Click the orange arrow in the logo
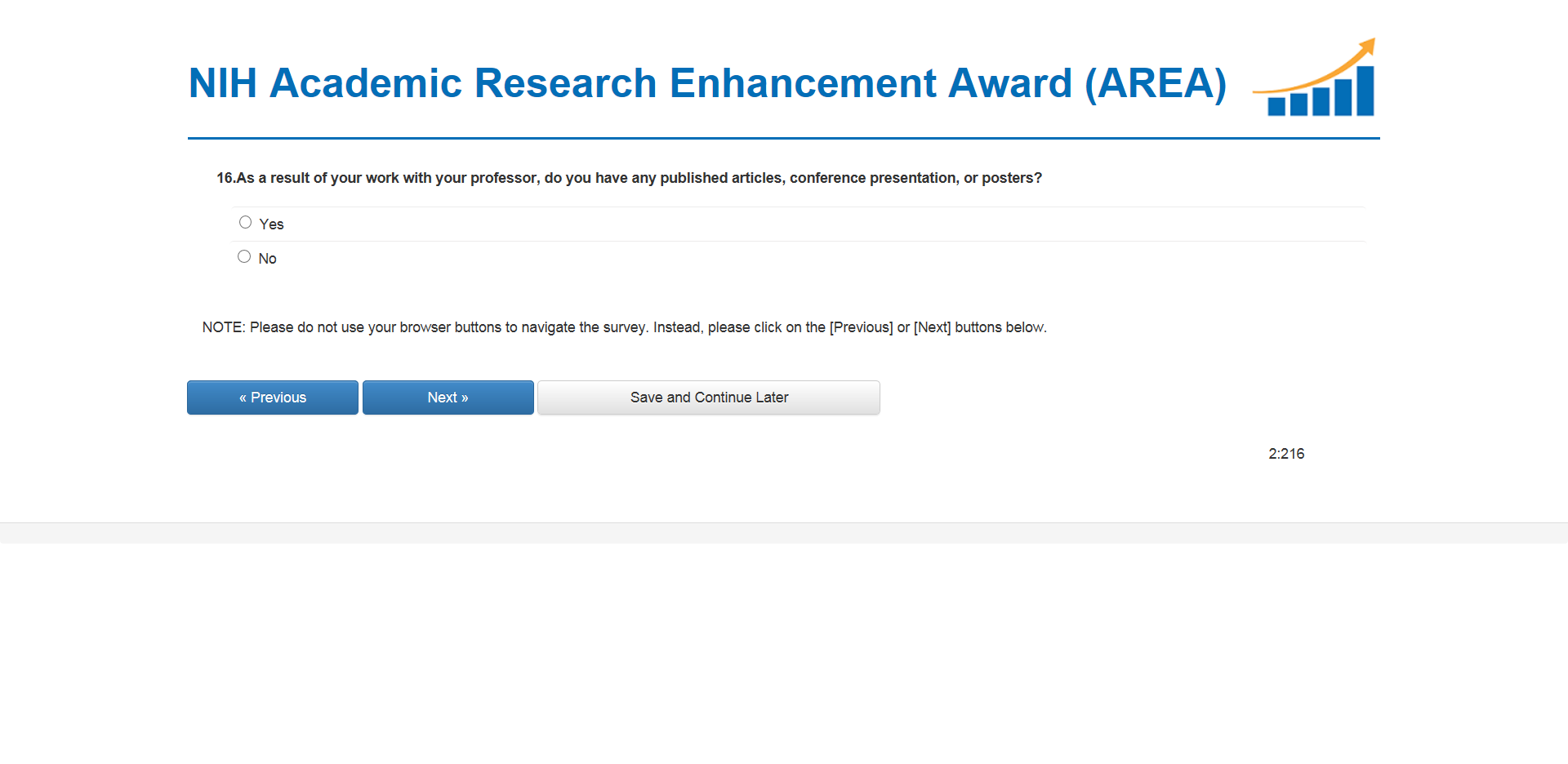Screen dimensions: 1568x764 click(x=1339, y=65)
